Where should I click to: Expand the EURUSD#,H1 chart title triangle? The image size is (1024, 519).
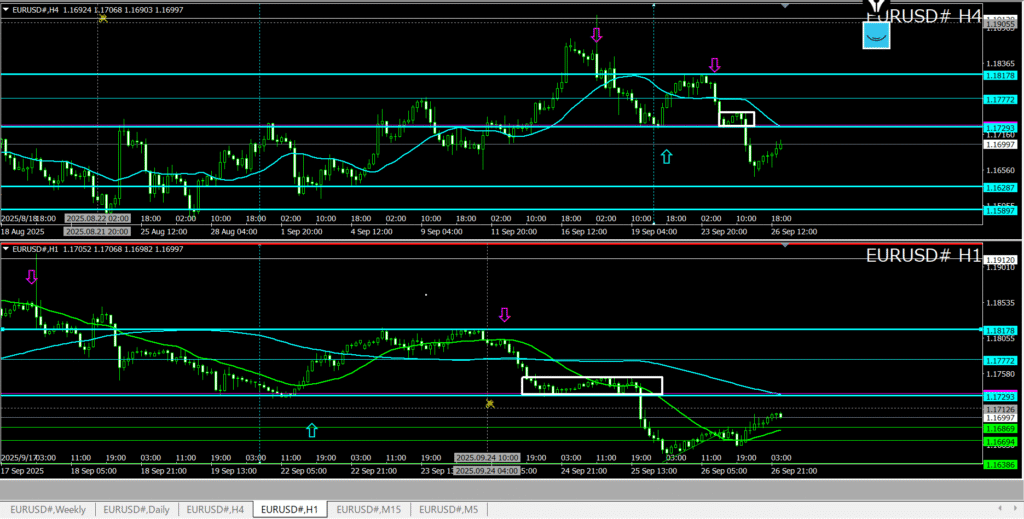pyautogui.click(x=5, y=249)
